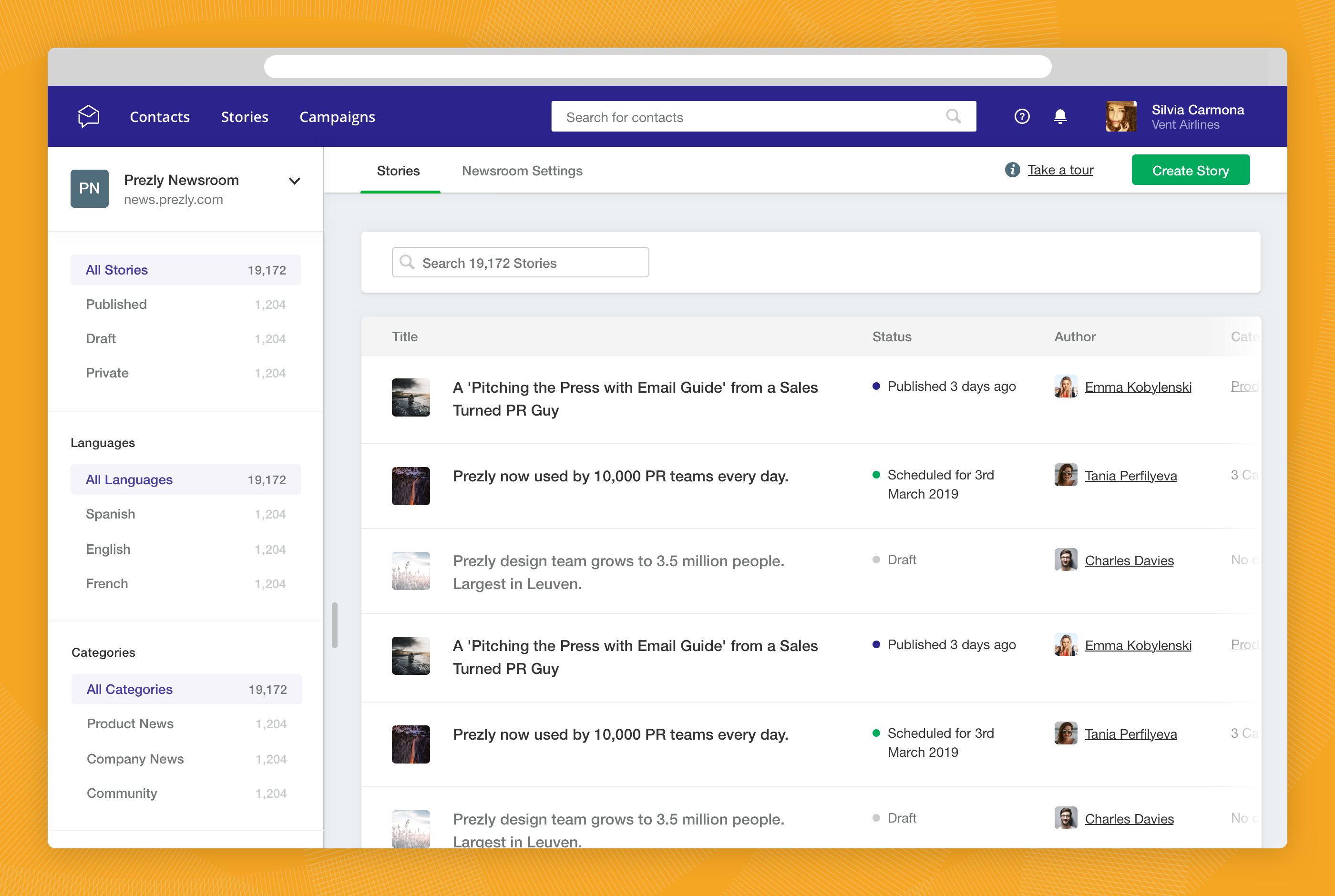Click Silvia Carmona's profile avatar

pos(1121,117)
